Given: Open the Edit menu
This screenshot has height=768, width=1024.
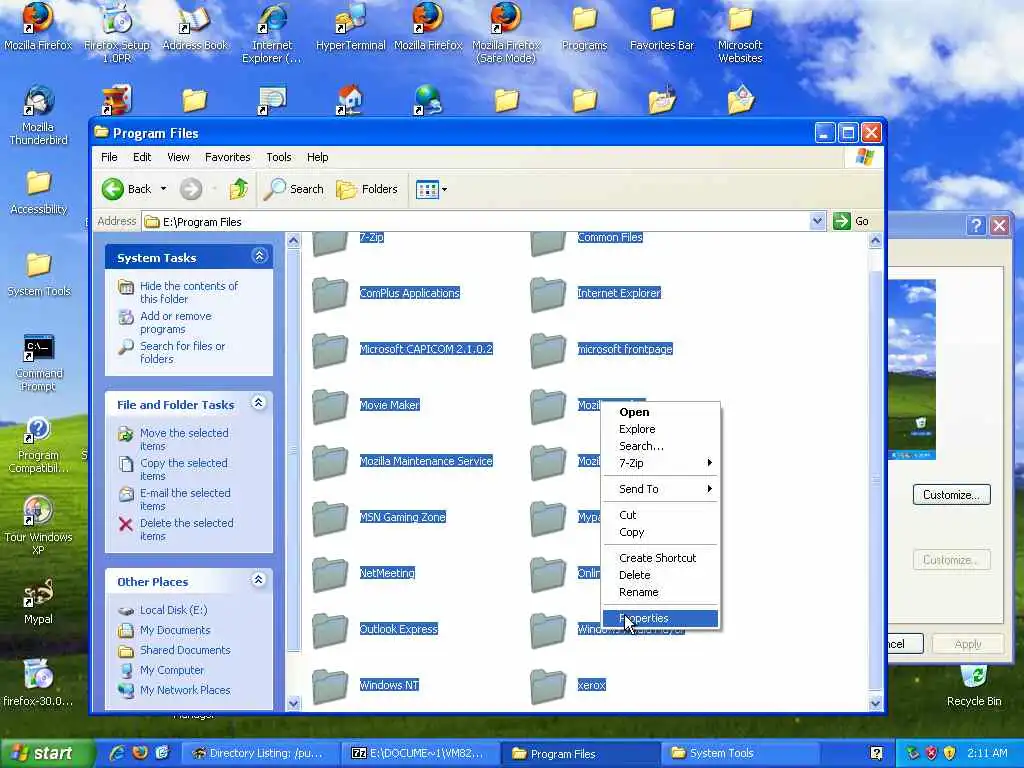Looking at the screenshot, I should [x=142, y=157].
